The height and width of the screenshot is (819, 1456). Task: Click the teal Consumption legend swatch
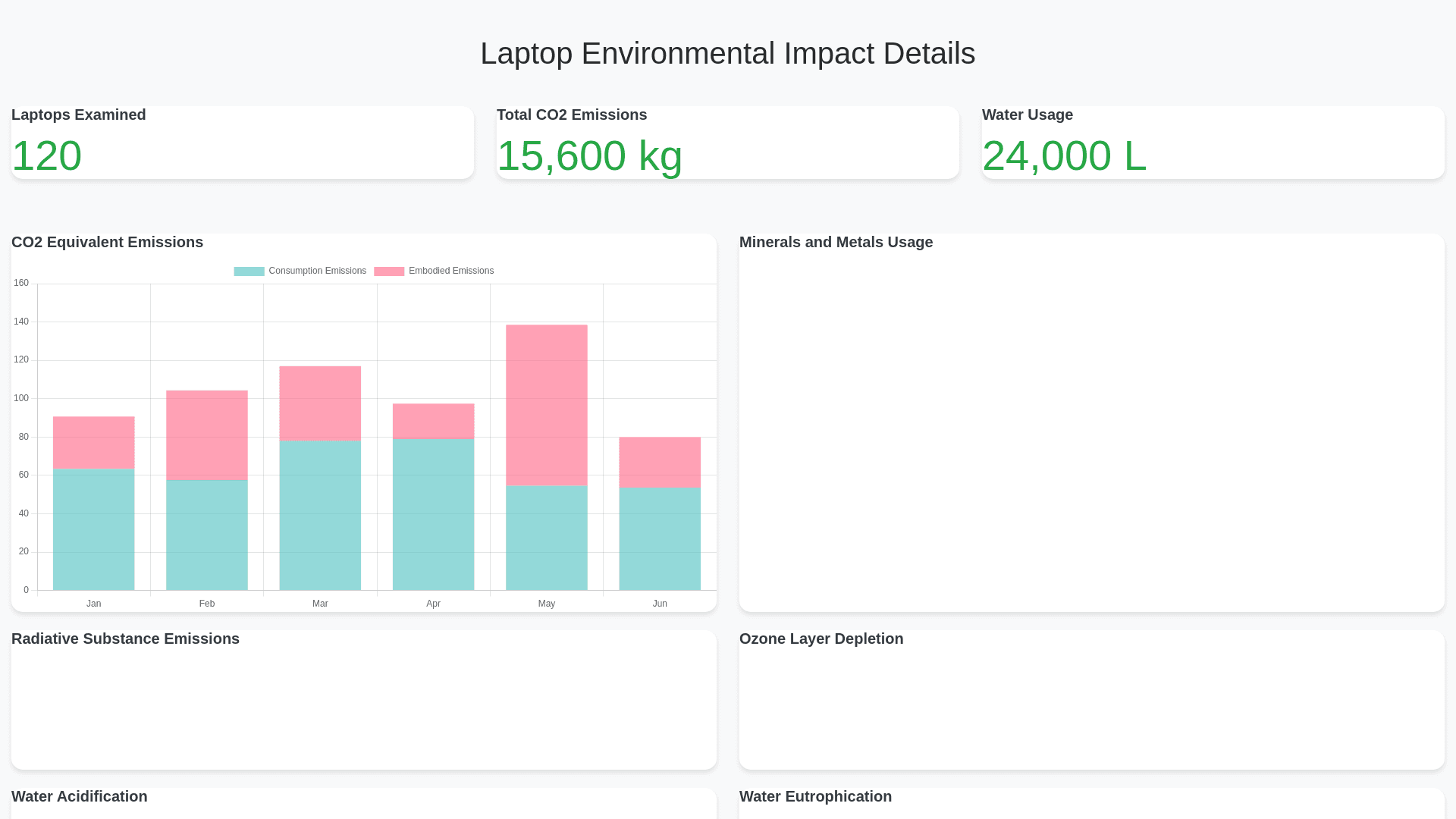(x=249, y=271)
